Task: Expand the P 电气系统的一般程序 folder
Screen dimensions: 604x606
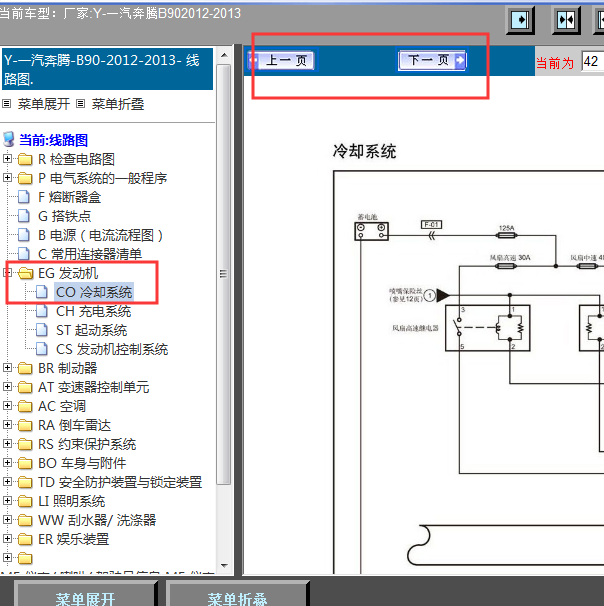Action: pyautogui.click(x=7, y=177)
